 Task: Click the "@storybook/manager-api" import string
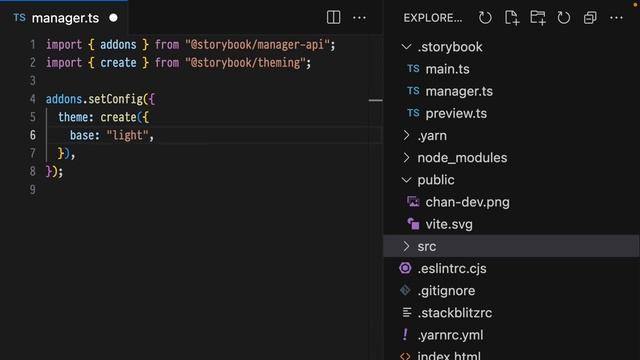pyautogui.click(x=257, y=44)
